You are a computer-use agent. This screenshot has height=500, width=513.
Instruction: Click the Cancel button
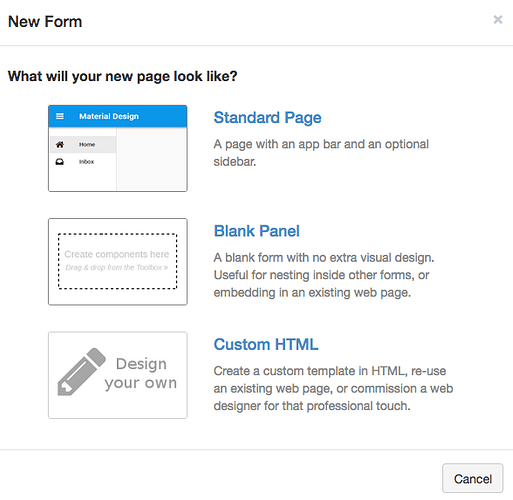click(x=473, y=478)
